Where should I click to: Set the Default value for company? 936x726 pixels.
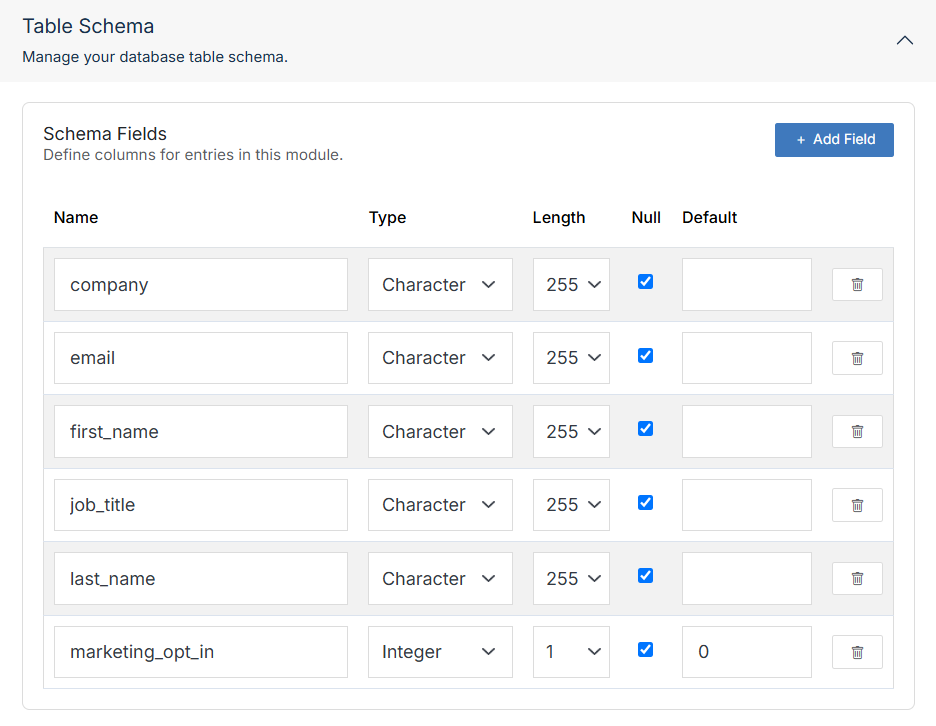[x=747, y=284]
